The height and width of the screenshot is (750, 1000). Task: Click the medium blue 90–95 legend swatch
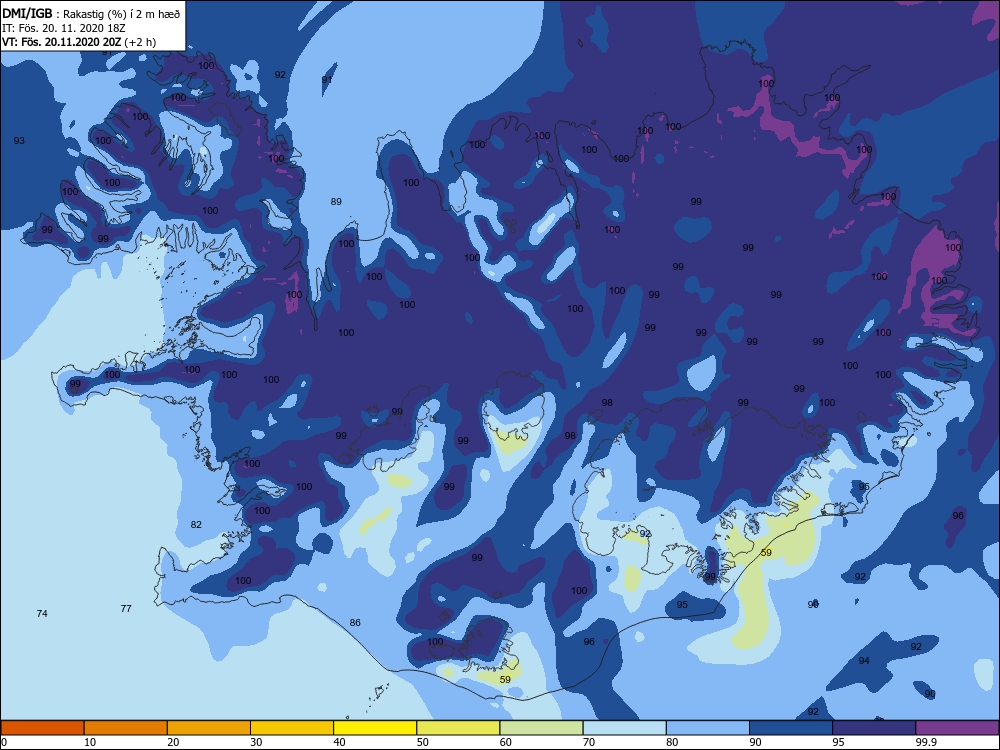[791, 728]
